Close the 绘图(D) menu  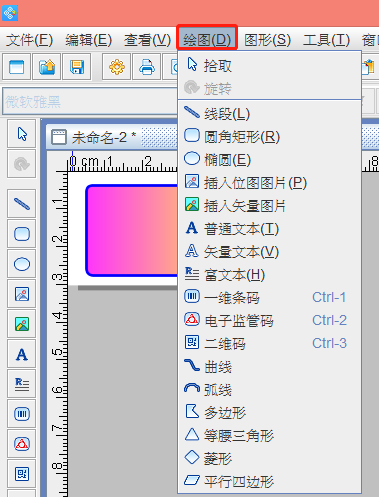(x=207, y=40)
